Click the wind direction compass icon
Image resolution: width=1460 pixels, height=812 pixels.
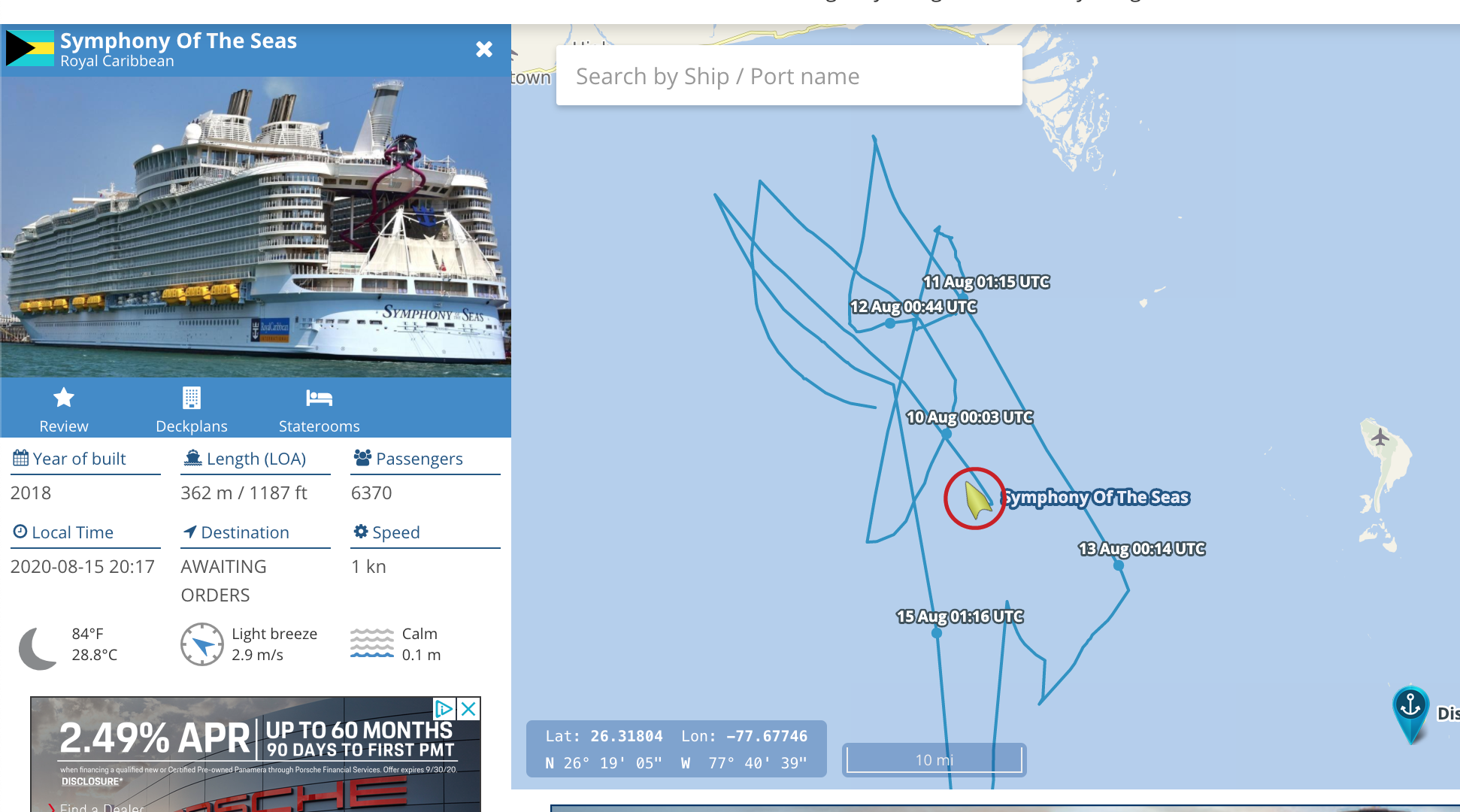(202, 644)
